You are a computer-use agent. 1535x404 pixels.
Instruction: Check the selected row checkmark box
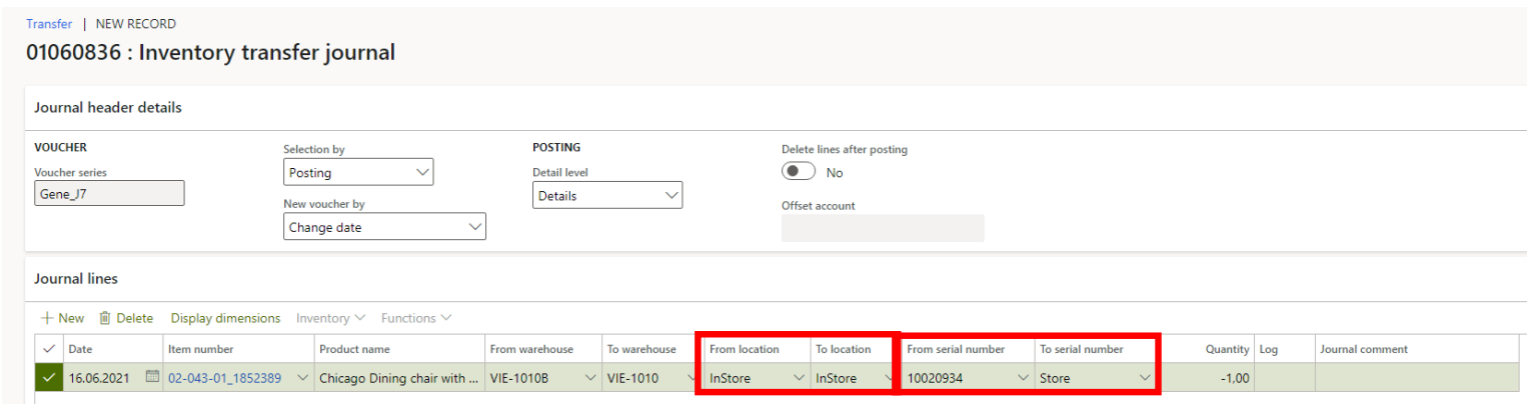[x=48, y=378]
